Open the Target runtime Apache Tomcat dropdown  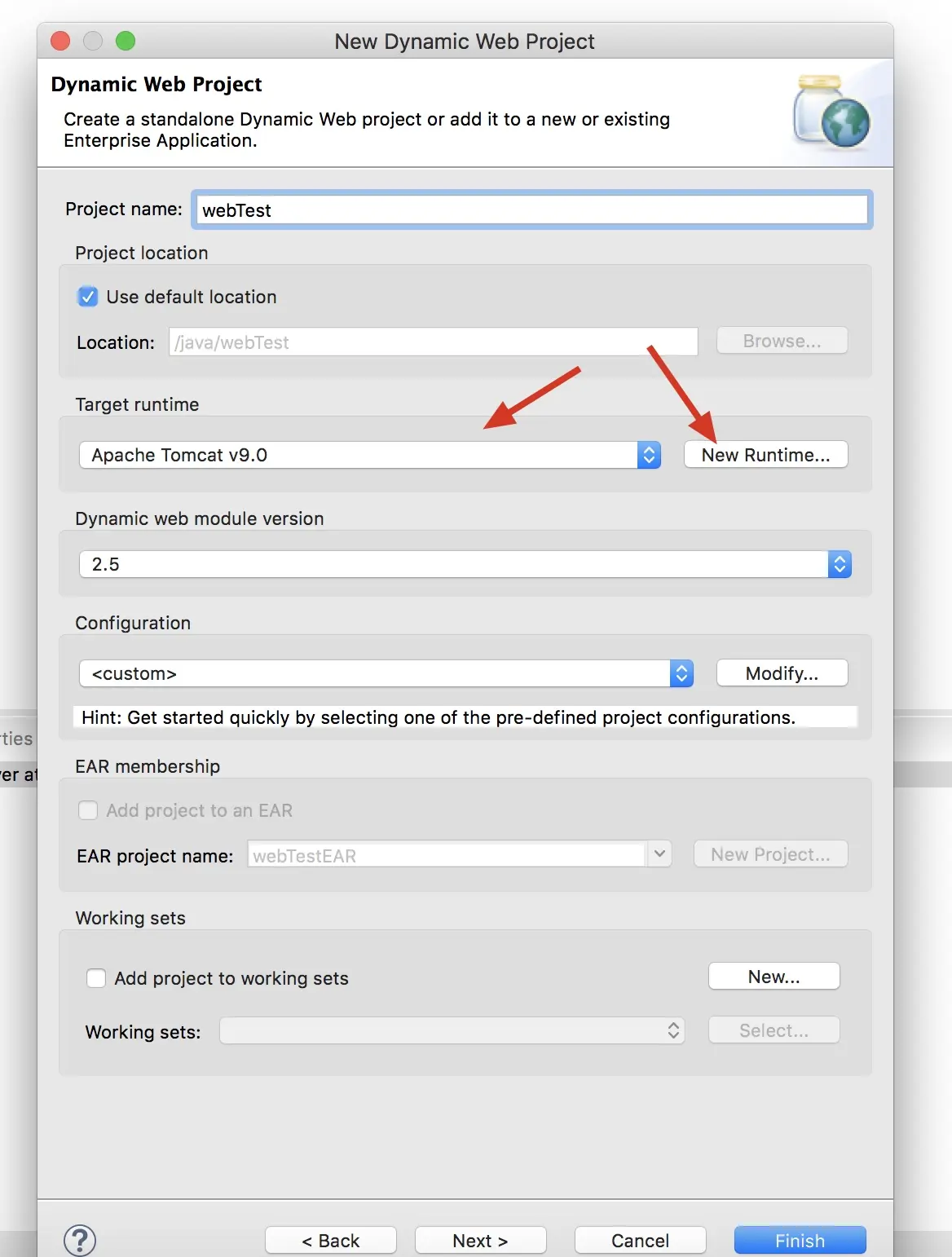[x=370, y=455]
